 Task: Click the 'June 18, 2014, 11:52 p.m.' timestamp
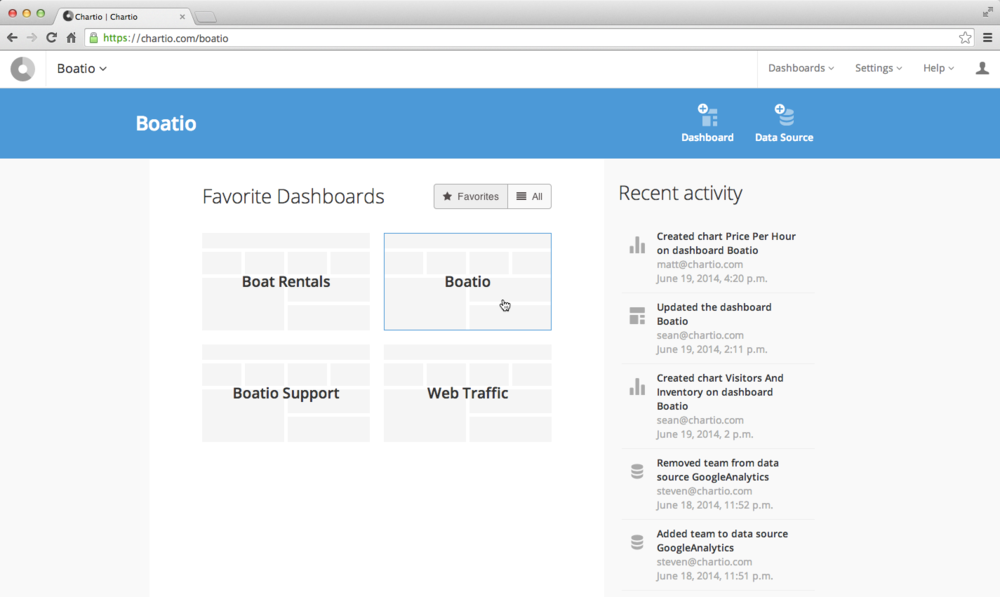pos(714,505)
